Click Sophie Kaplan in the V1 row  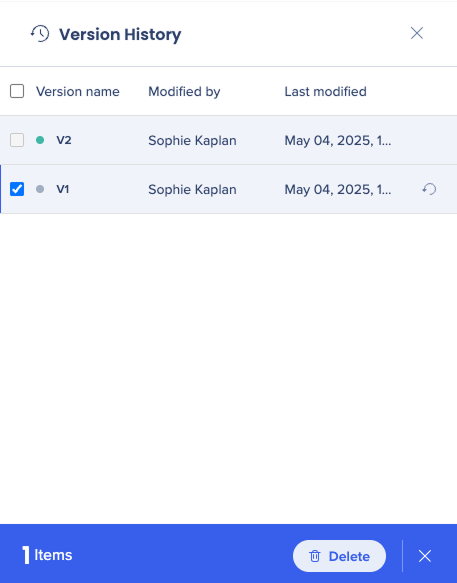tap(192, 190)
